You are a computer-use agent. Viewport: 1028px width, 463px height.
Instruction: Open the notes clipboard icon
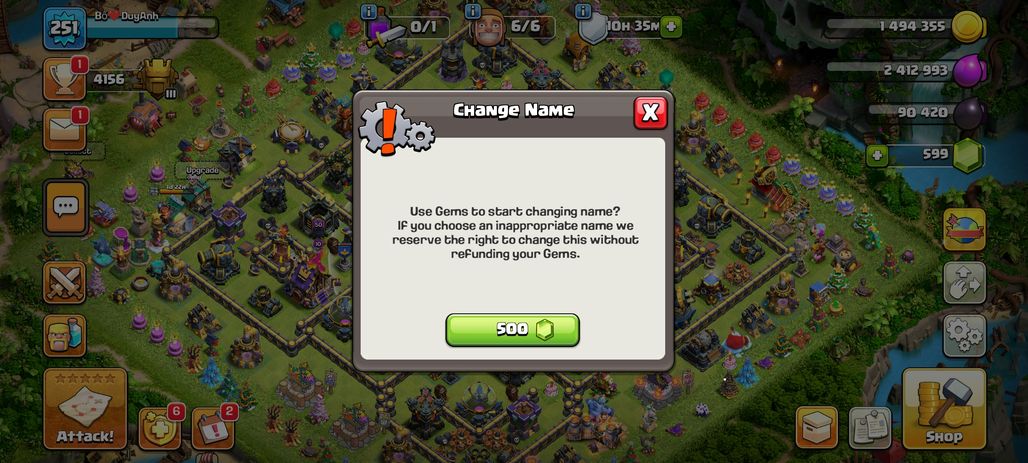[x=870, y=428]
